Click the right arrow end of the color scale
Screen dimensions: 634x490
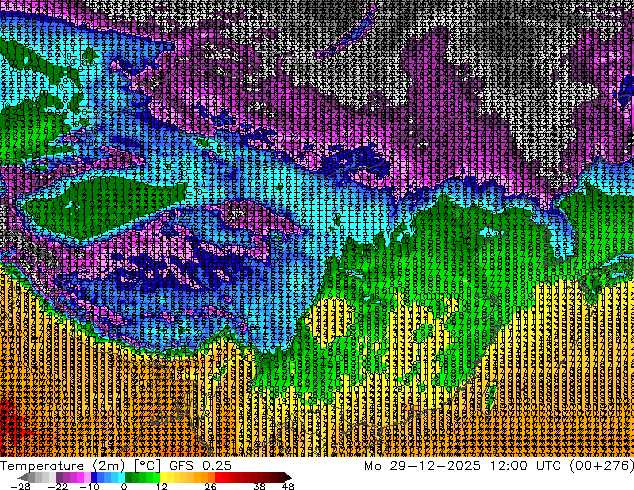(287, 477)
